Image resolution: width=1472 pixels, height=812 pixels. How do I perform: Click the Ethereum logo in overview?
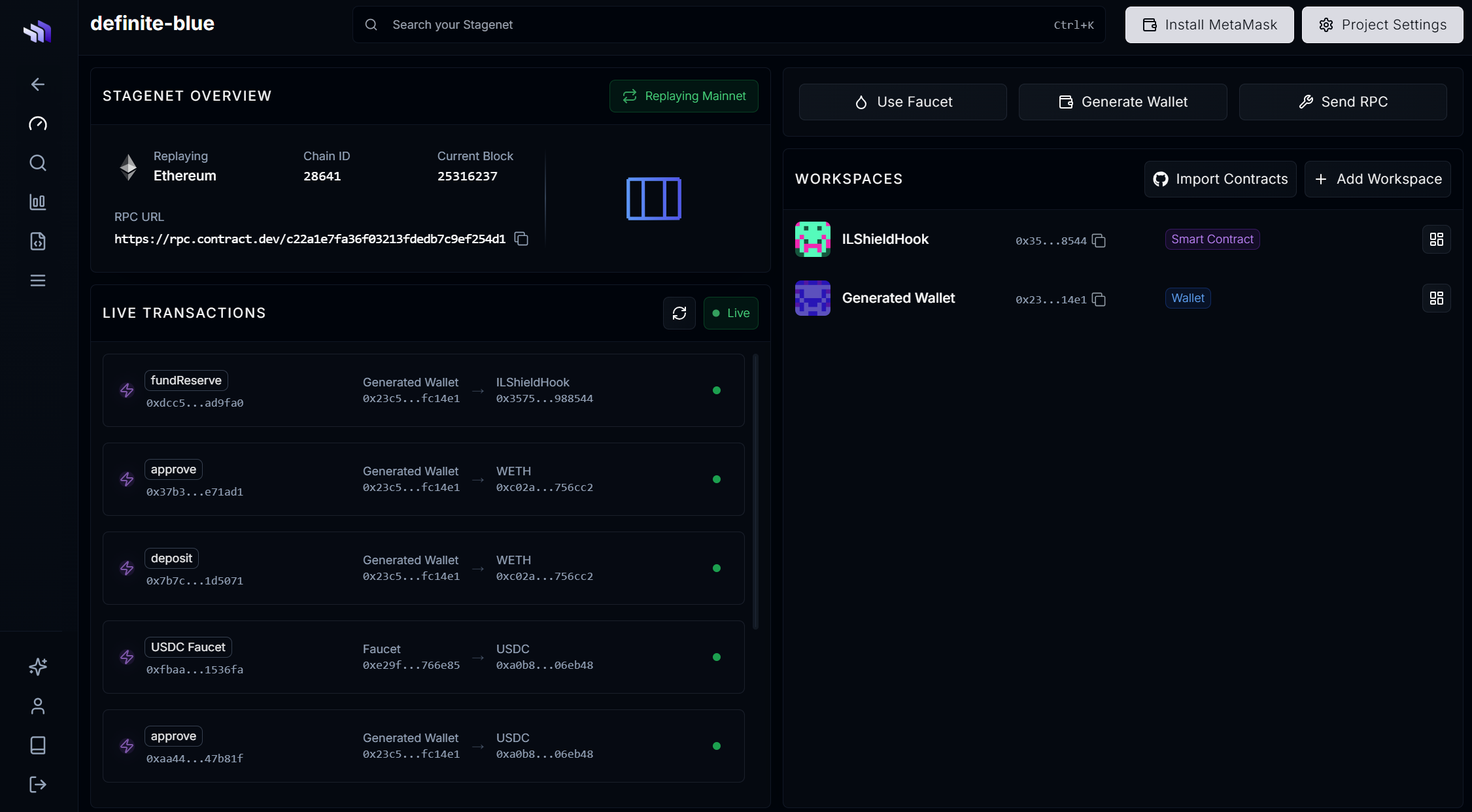128,167
